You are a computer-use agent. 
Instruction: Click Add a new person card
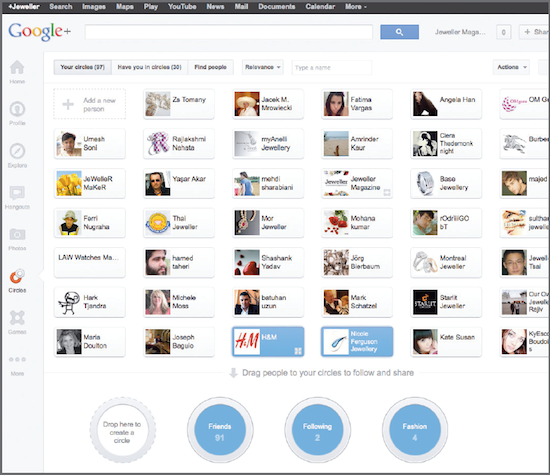point(89,104)
